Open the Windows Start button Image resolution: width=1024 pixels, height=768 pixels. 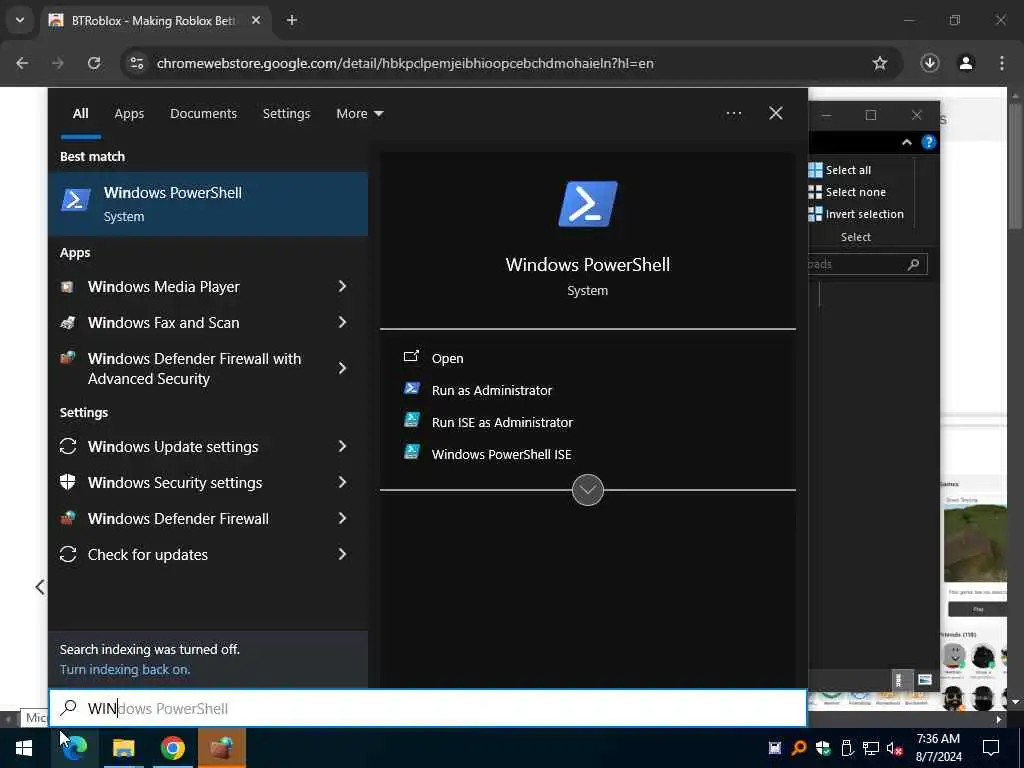(24, 748)
